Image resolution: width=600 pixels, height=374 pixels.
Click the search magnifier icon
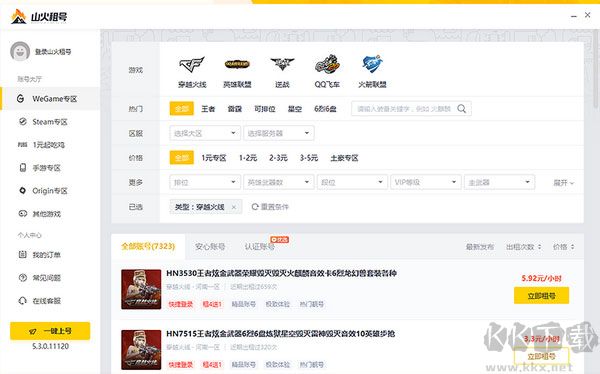[462, 109]
